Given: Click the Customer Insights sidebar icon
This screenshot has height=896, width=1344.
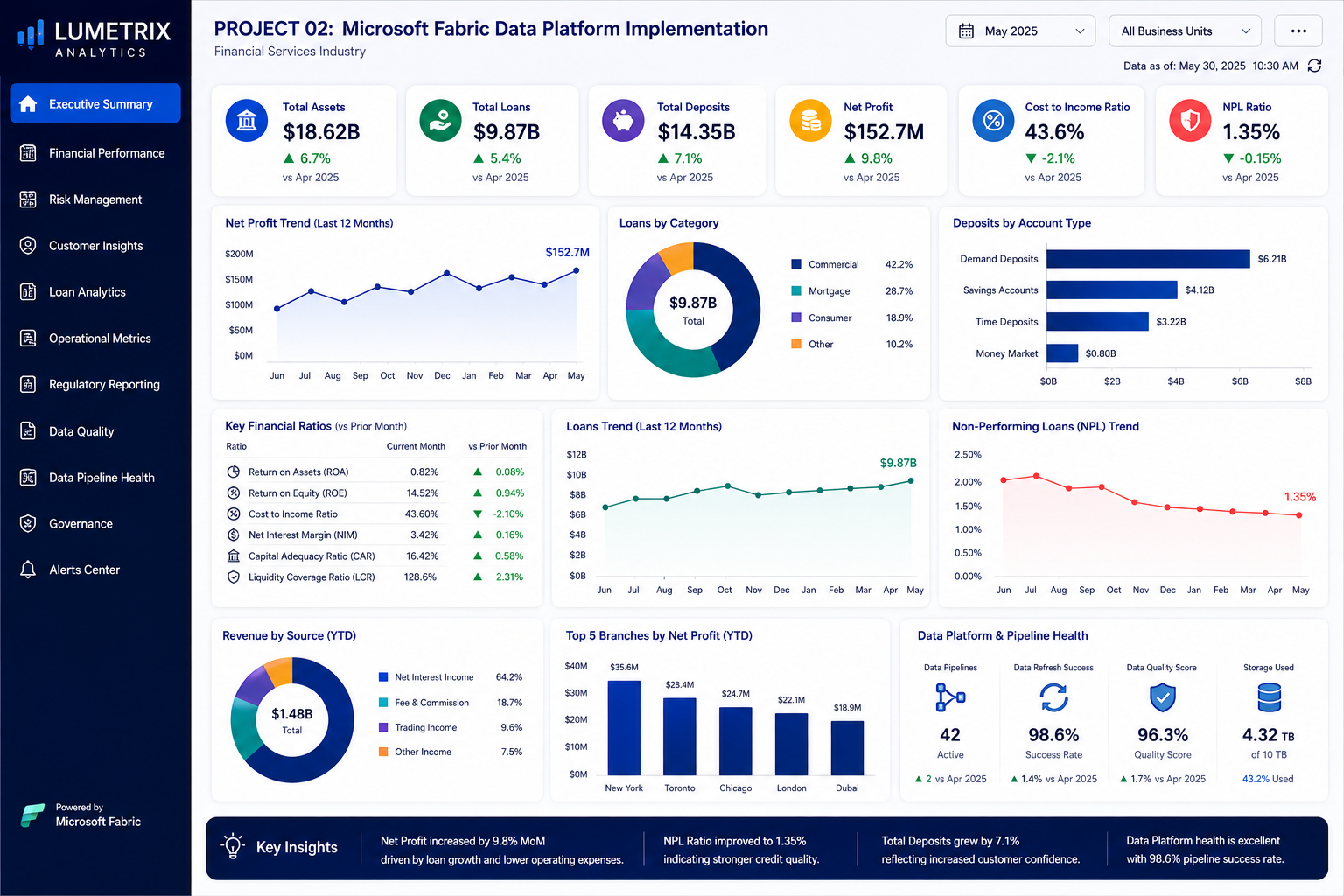Looking at the screenshot, I should coord(28,246).
